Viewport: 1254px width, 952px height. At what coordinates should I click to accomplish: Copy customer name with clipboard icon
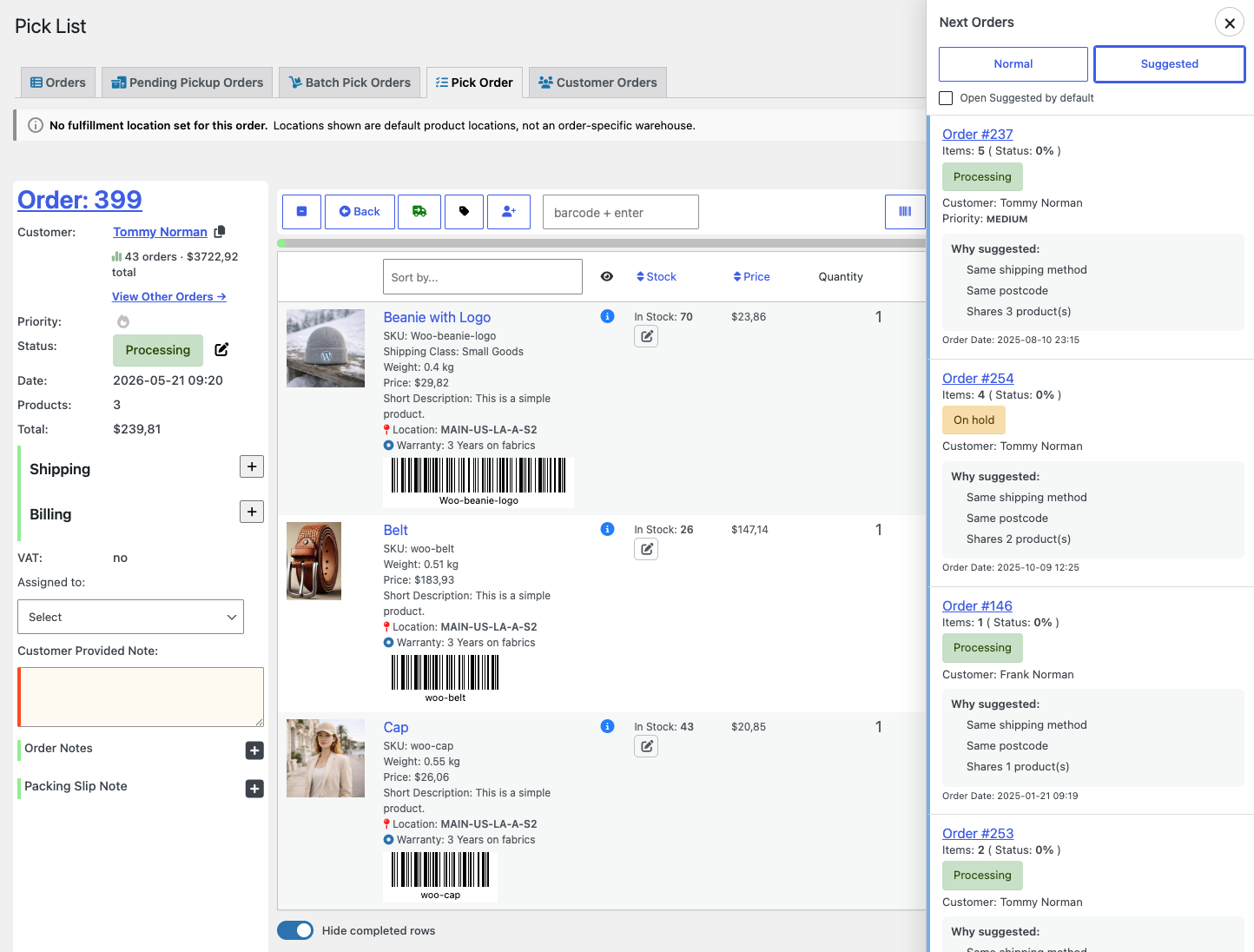coord(220,232)
